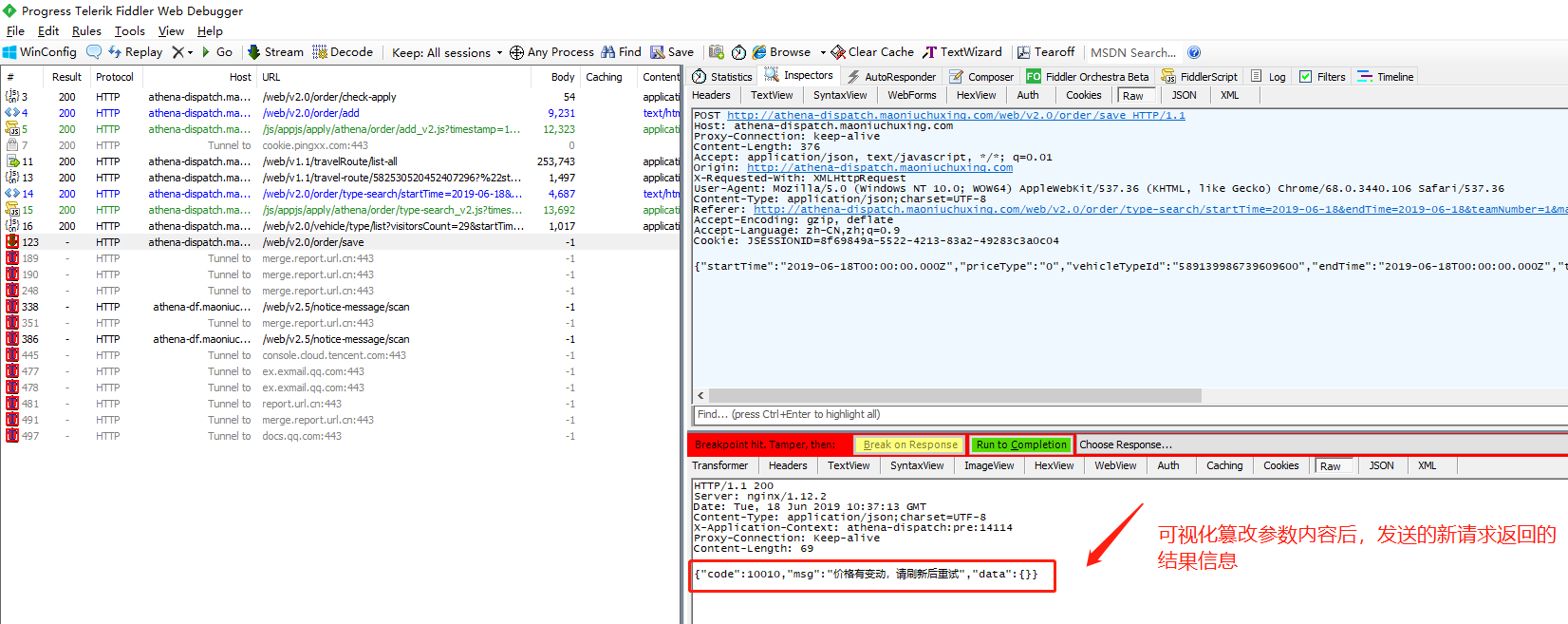Click the session 5 script icon
This screenshot has height=624, width=1568.
[x=12, y=129]
